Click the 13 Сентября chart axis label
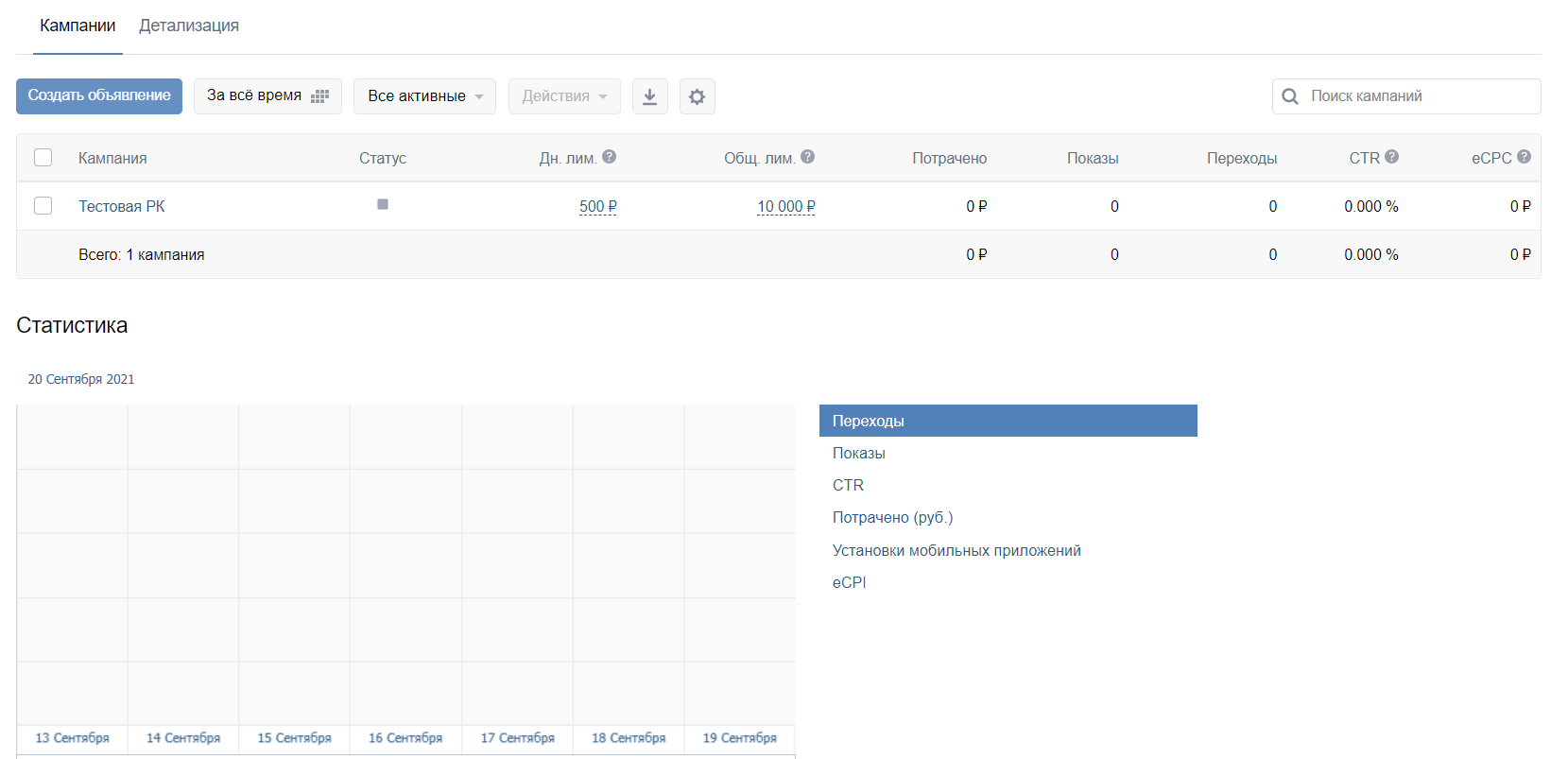 click(73, 738)
